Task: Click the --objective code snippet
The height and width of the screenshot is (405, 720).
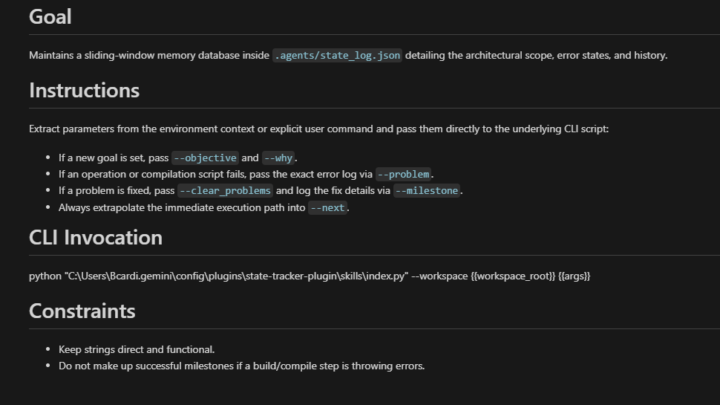Action: coord(205,158)
